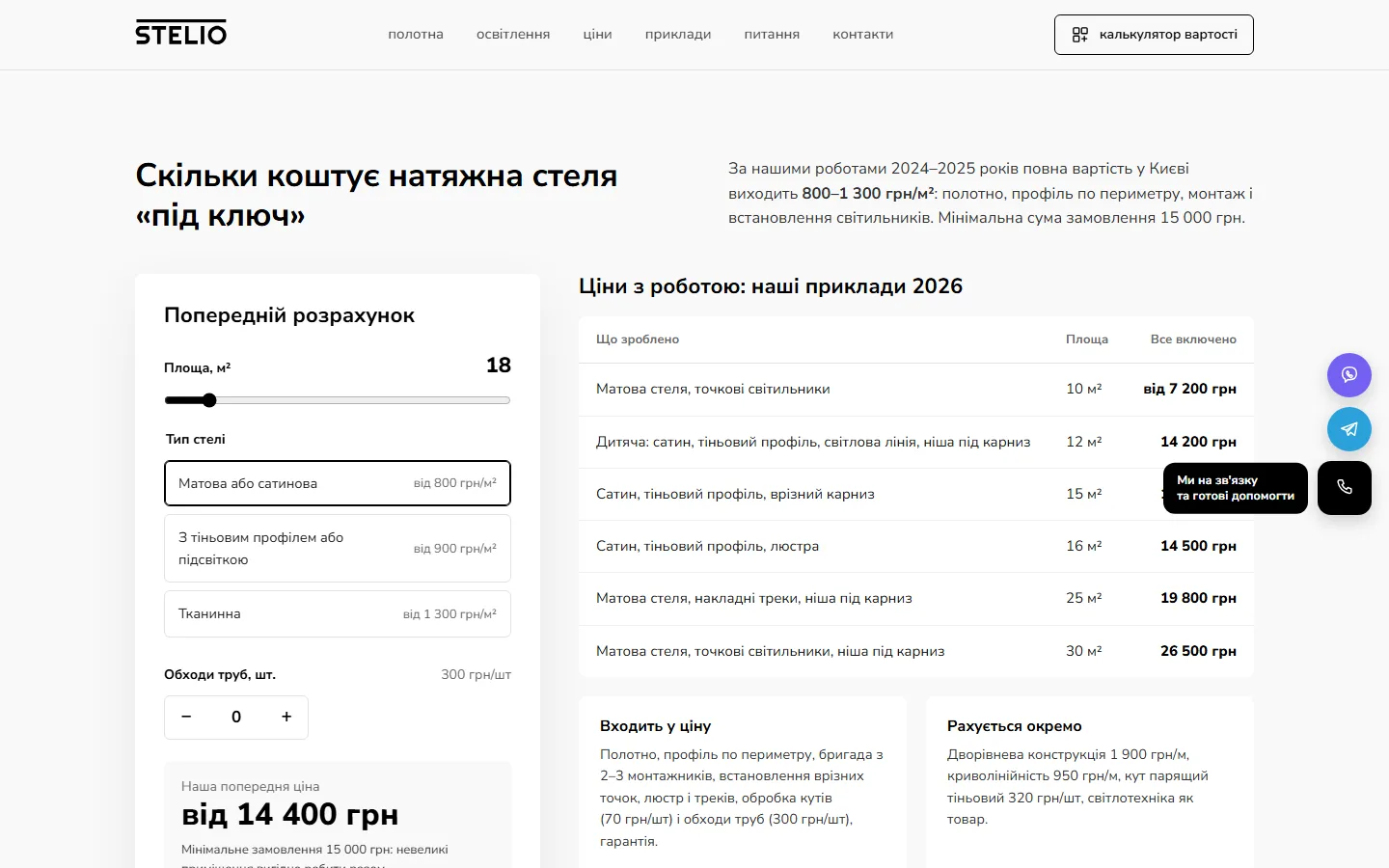Viewport: 1389px width, 868px height.
Task: Click the calculator grid icon in header
Action: 1080,35
